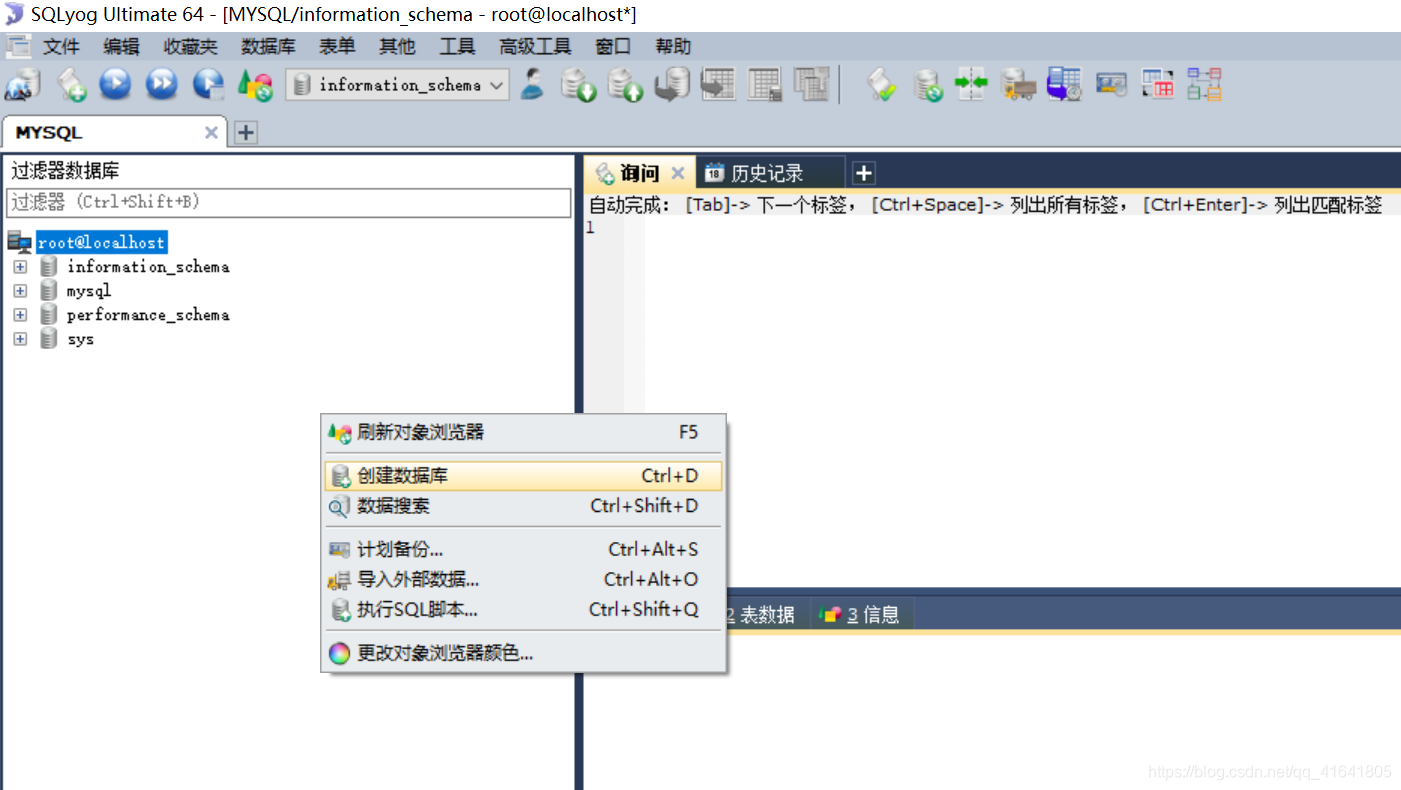Image resolution: width=1401 pixels, height=790 pixels.
Task: Open the 文件 menu
Action: click(61, 46)
